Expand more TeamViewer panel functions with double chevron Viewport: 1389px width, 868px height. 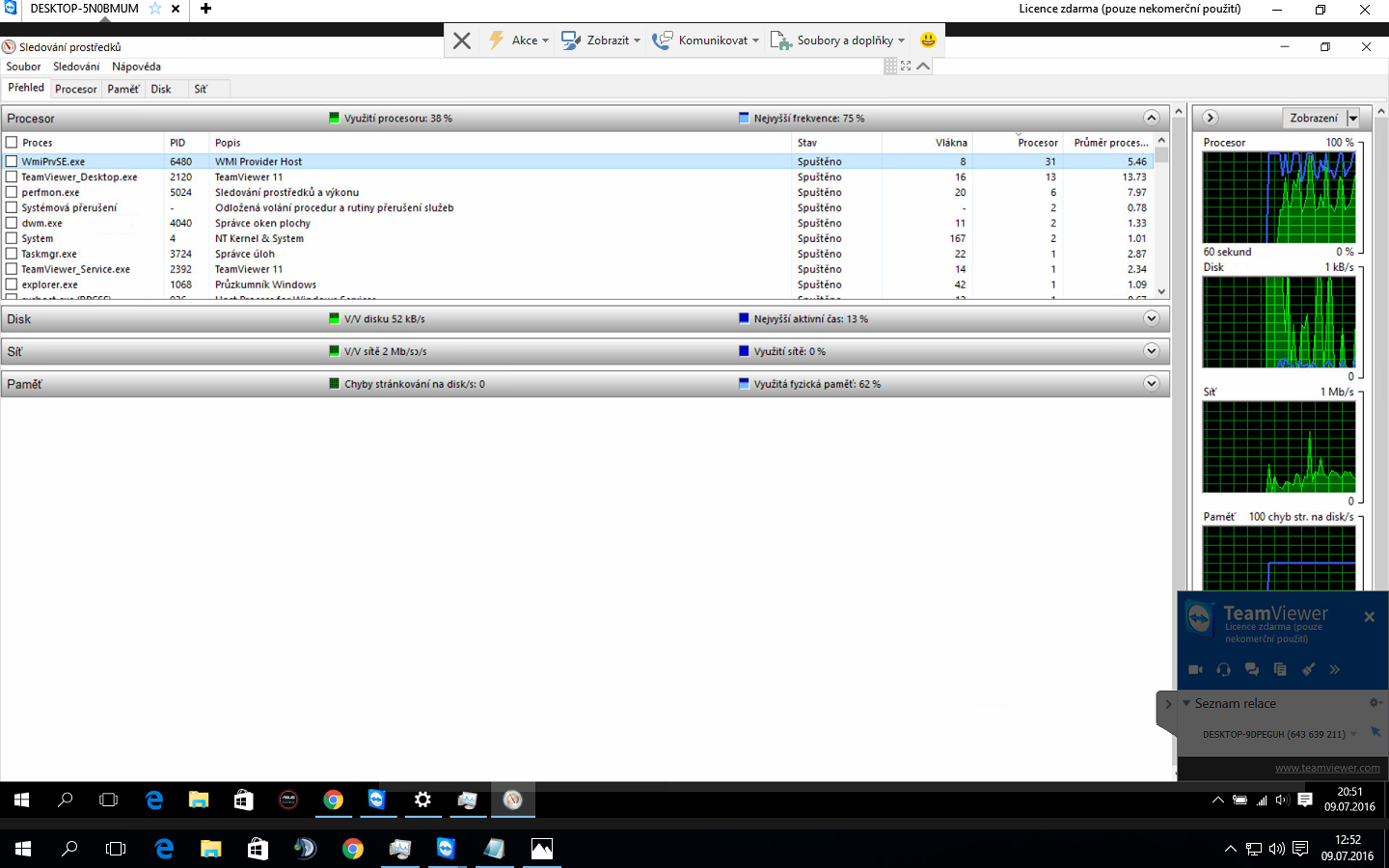pyautogui.click(x=1335, y=669)
